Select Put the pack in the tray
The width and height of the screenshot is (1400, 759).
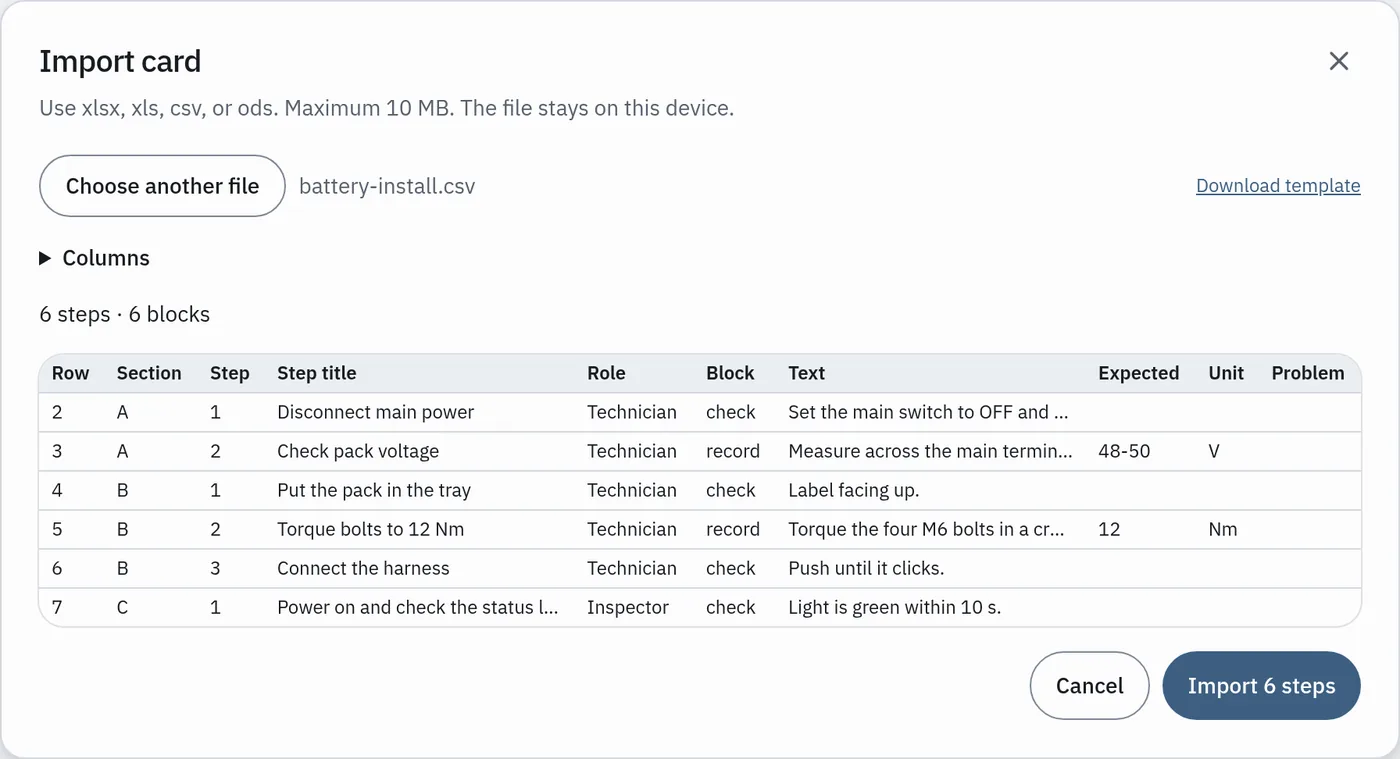374,490
